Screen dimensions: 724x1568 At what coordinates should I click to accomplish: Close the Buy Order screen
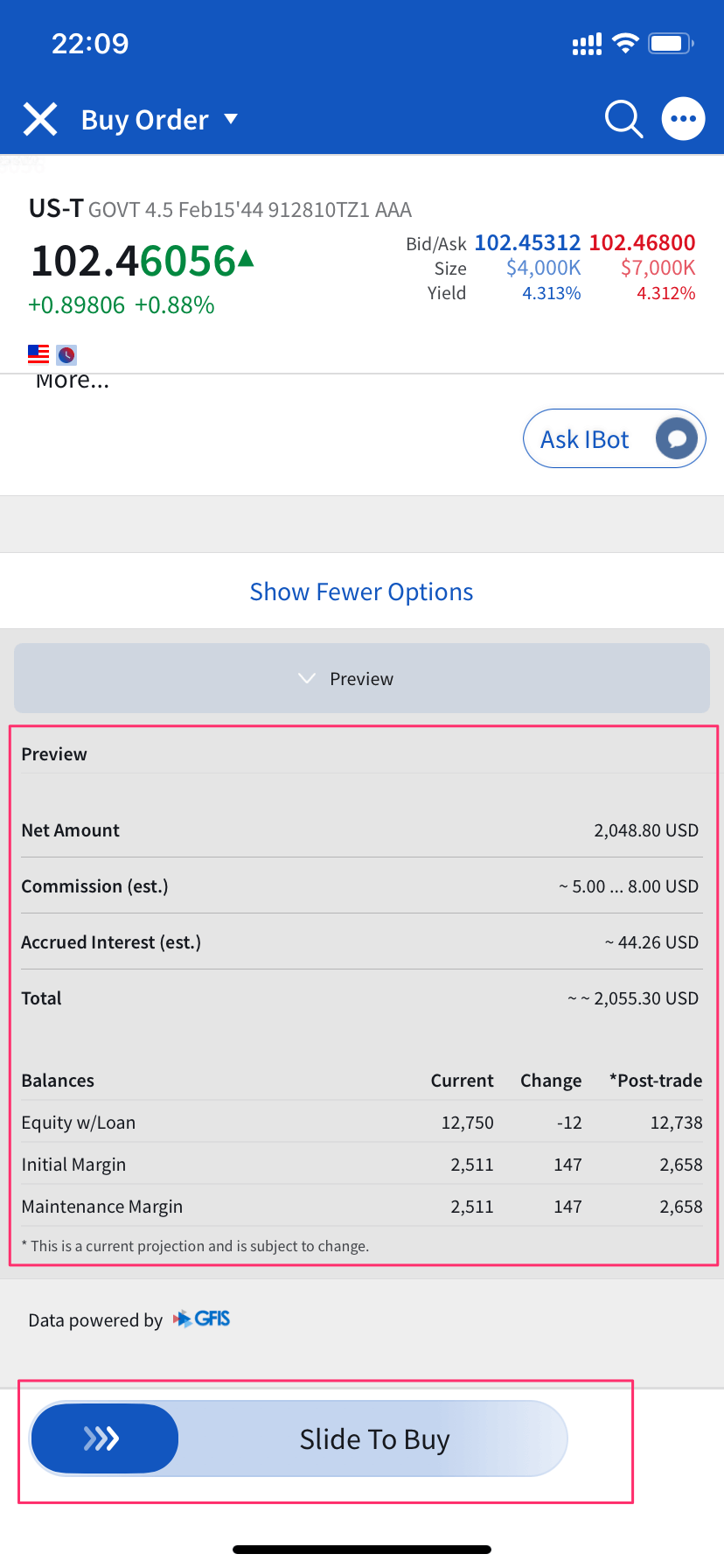(x=40, y=119)
